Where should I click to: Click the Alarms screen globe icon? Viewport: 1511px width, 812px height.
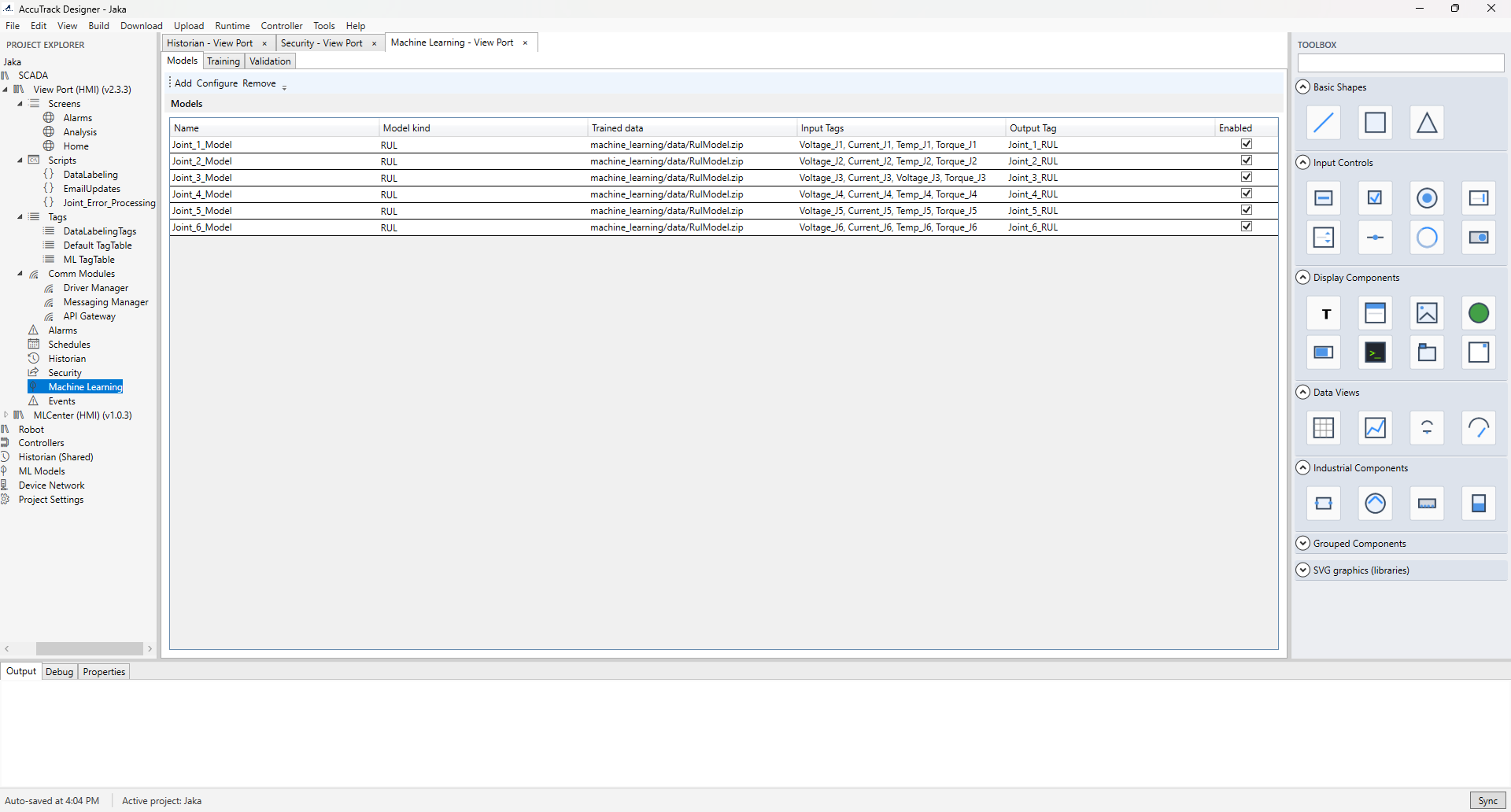click(x=49, y=118)
